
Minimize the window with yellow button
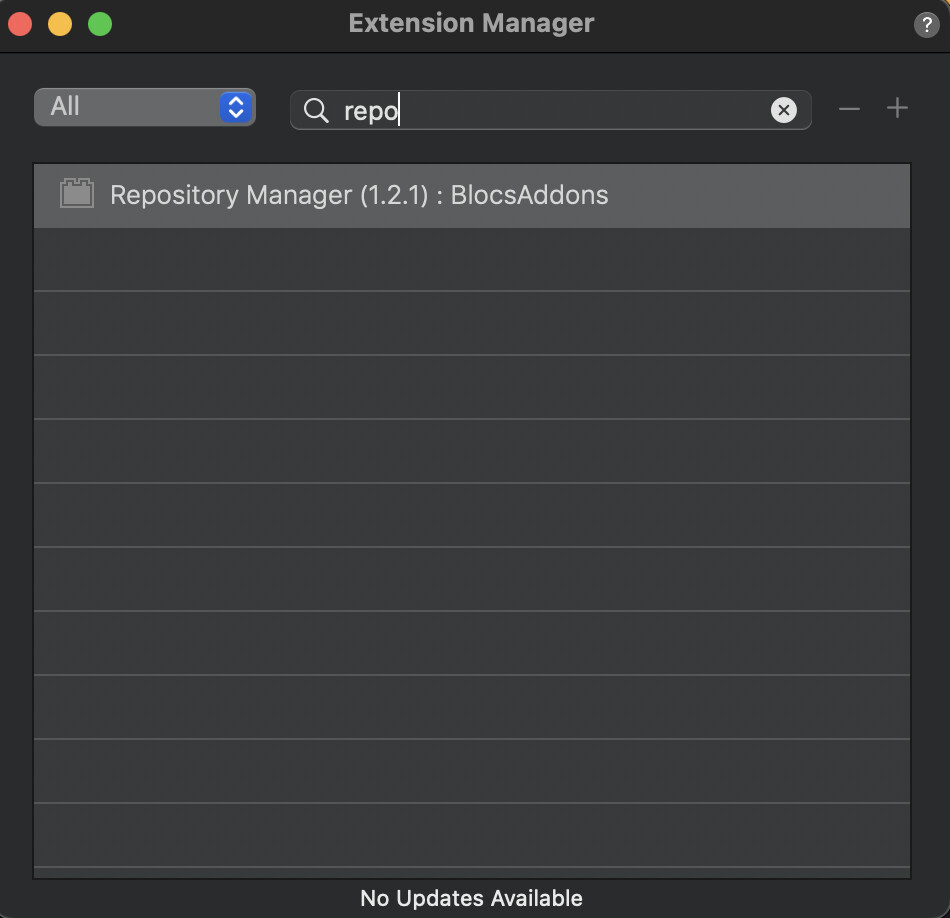pyautogui.click(x=60, y=24)
